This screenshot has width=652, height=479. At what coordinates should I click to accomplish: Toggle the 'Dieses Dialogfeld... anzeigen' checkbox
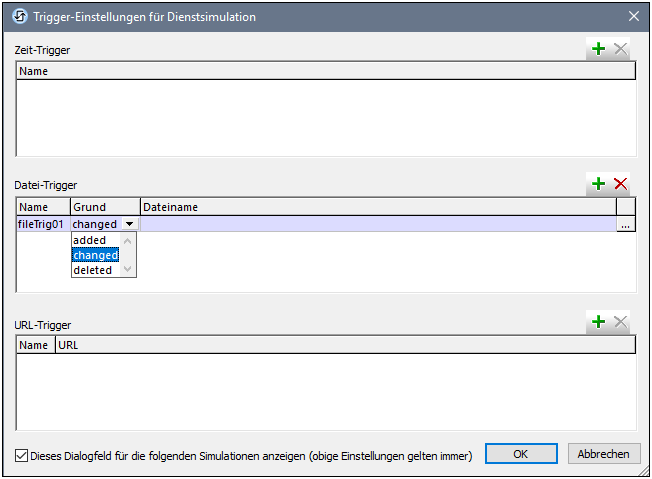[22, 455]
